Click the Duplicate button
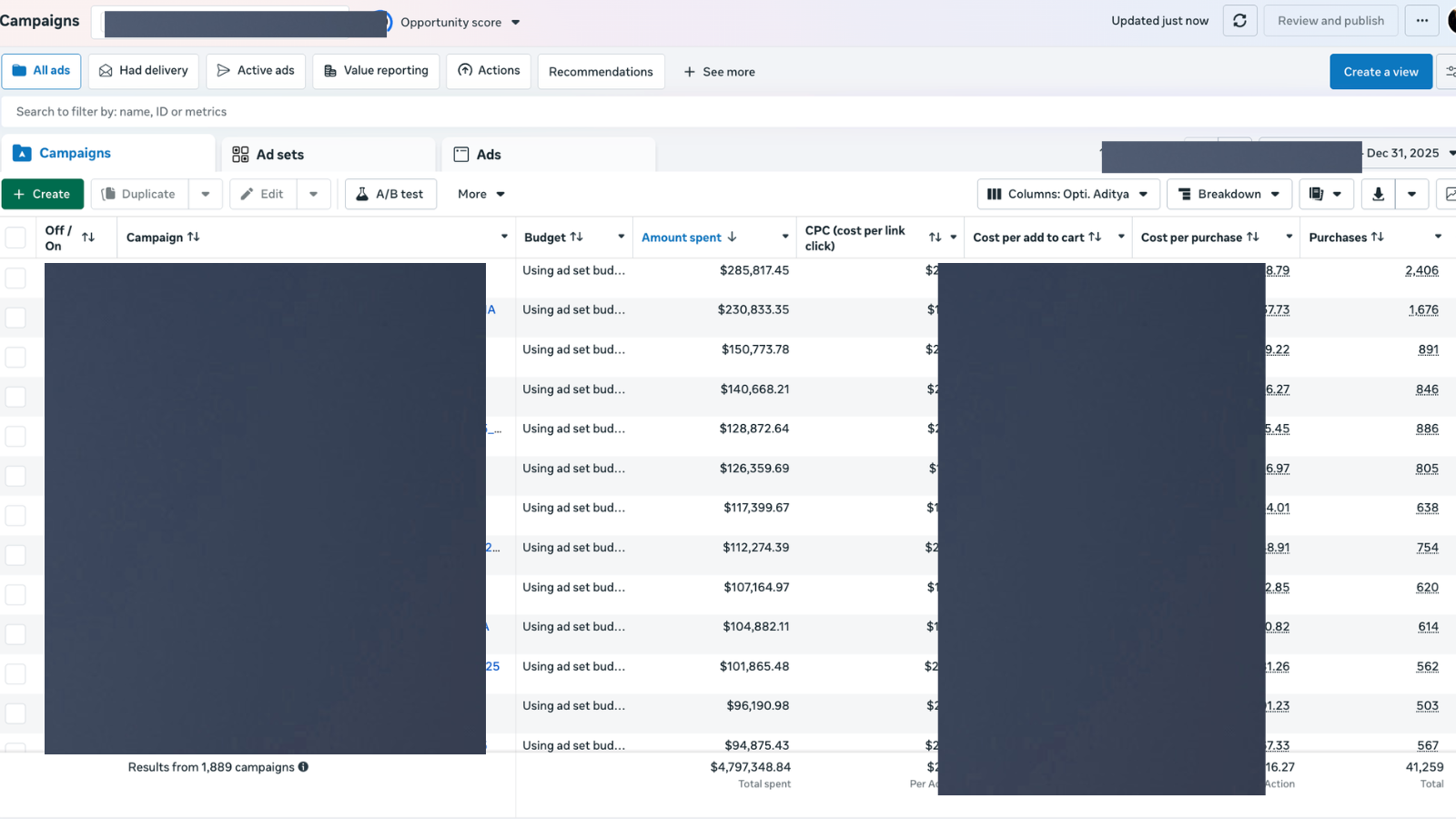The width and height of the screenshot is (1456, 819). [x=139, y=194]
